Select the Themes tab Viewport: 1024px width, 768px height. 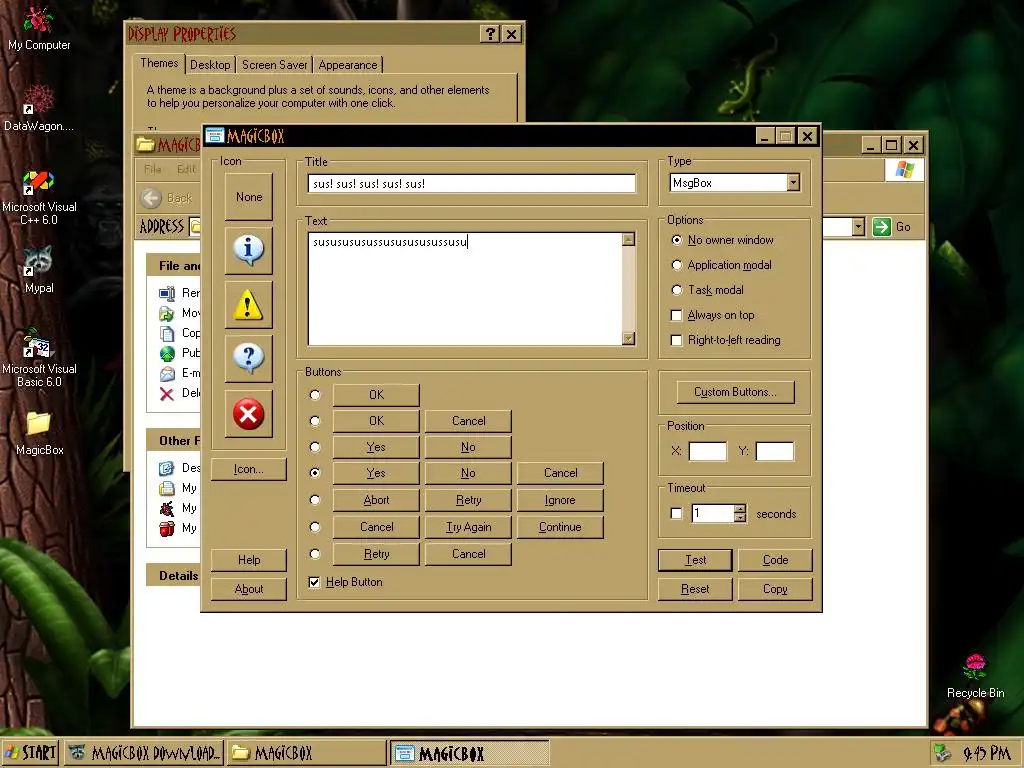click(159, 63)
